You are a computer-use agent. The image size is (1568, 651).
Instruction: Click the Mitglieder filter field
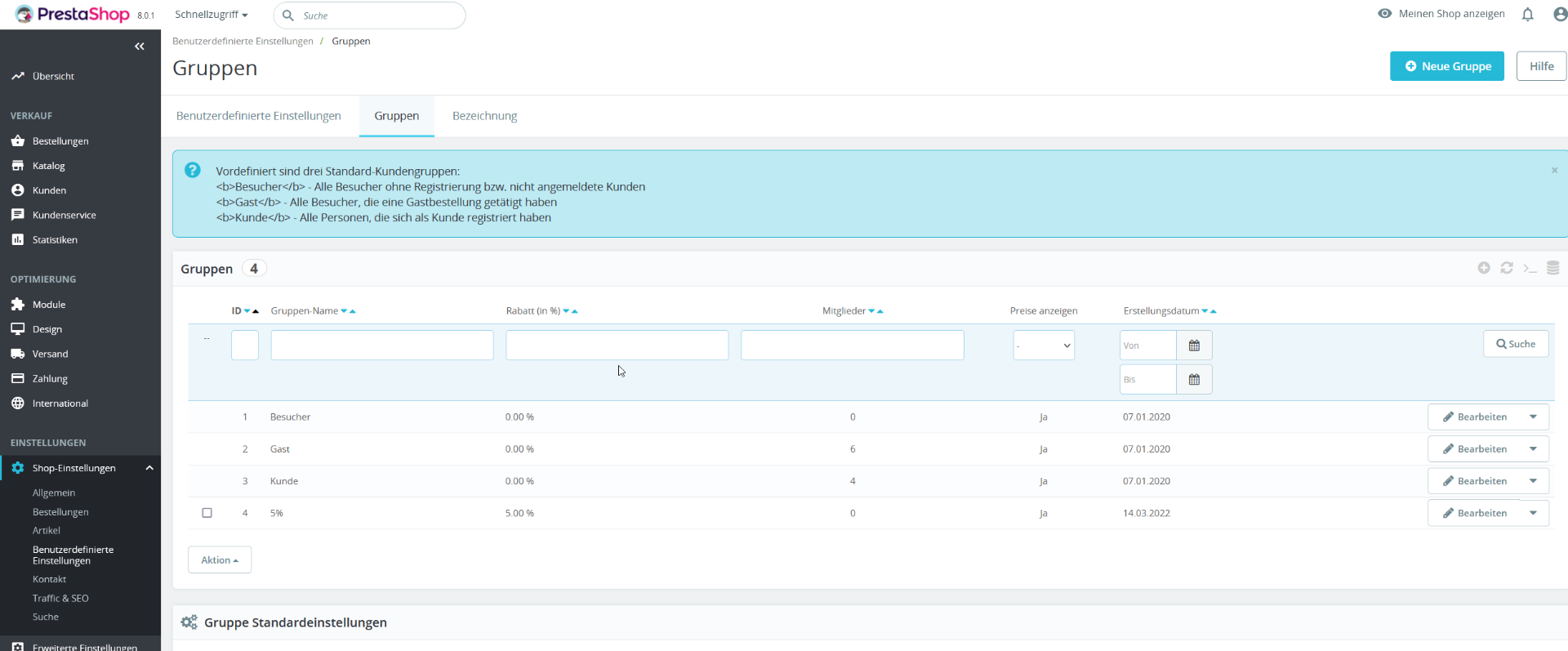click(853, 346)
